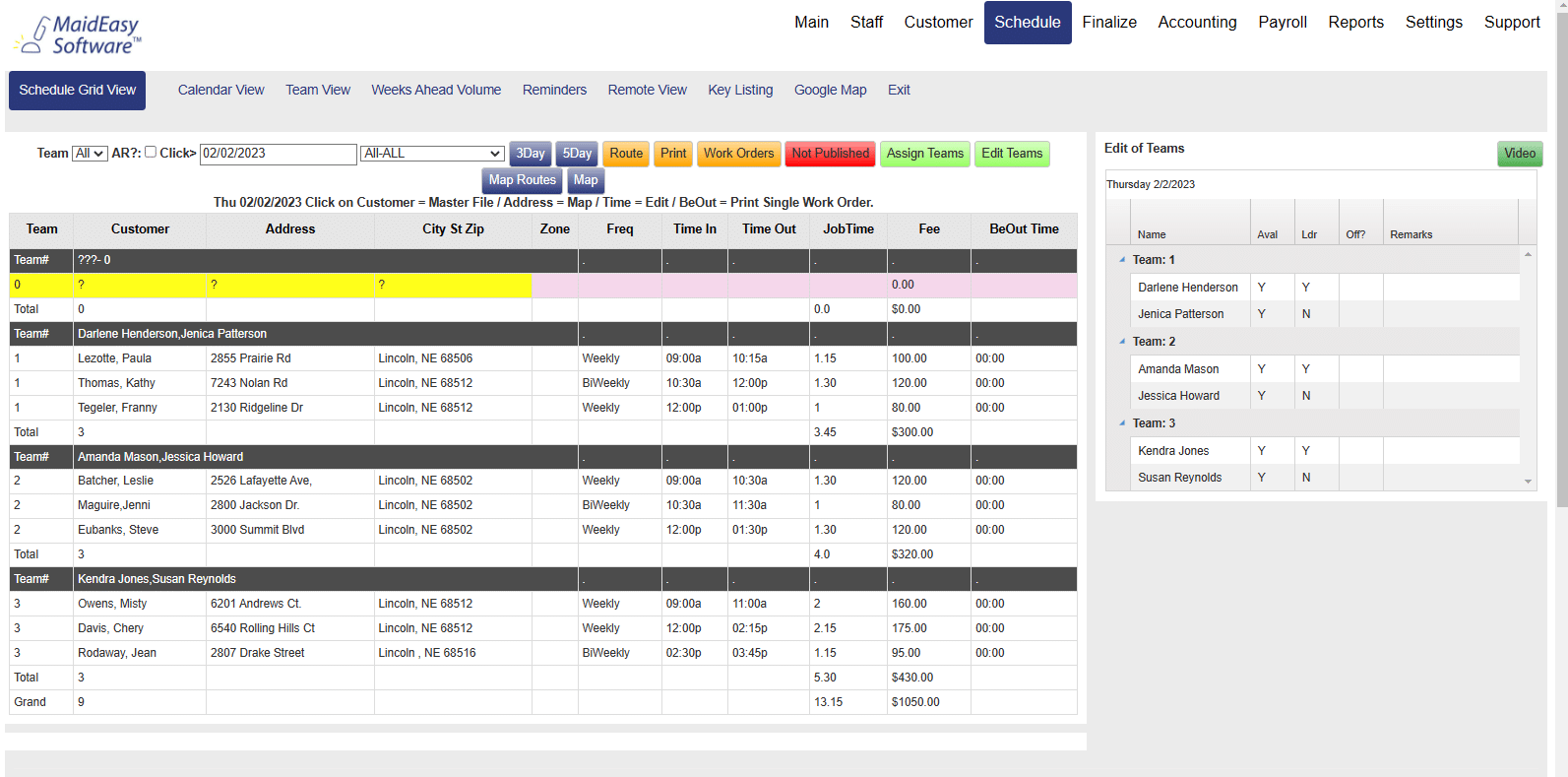Image resolution: width=1568 pixels, height=777 pixels.
Task: Select Darlene Henderson in Edit of Teams
Action: pos(1188,288)
